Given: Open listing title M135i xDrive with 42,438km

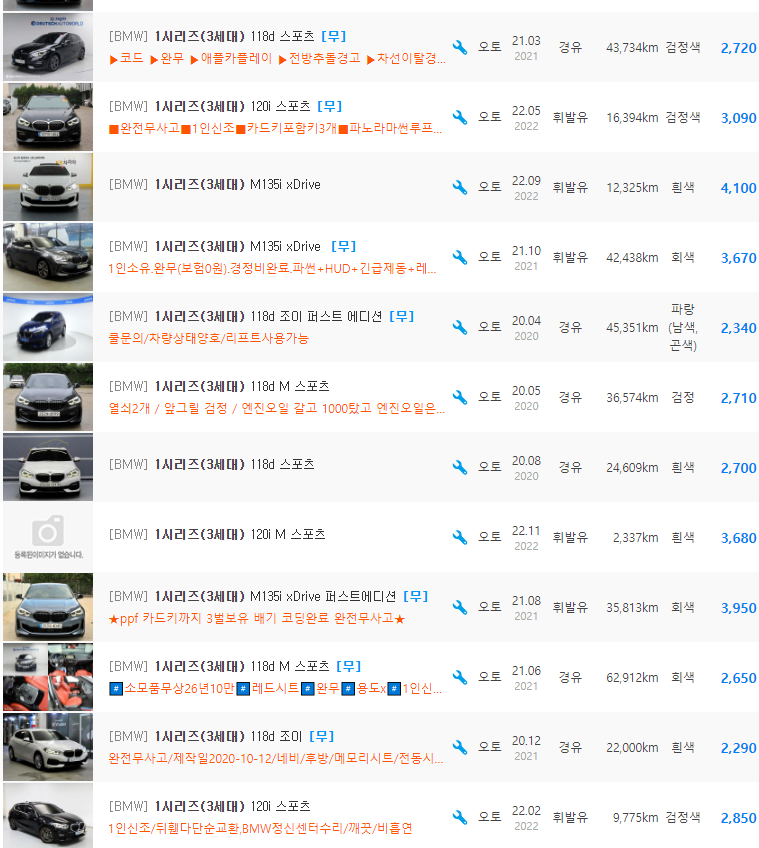Looking at the screenshot, I should point(215,246).
